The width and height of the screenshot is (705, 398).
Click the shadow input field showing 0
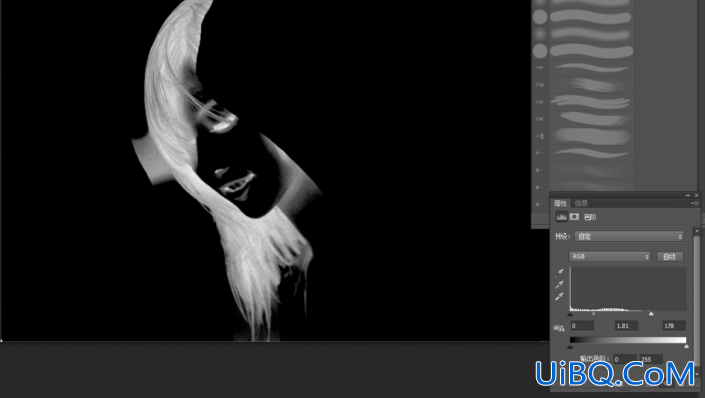click(x=582, y=326)
